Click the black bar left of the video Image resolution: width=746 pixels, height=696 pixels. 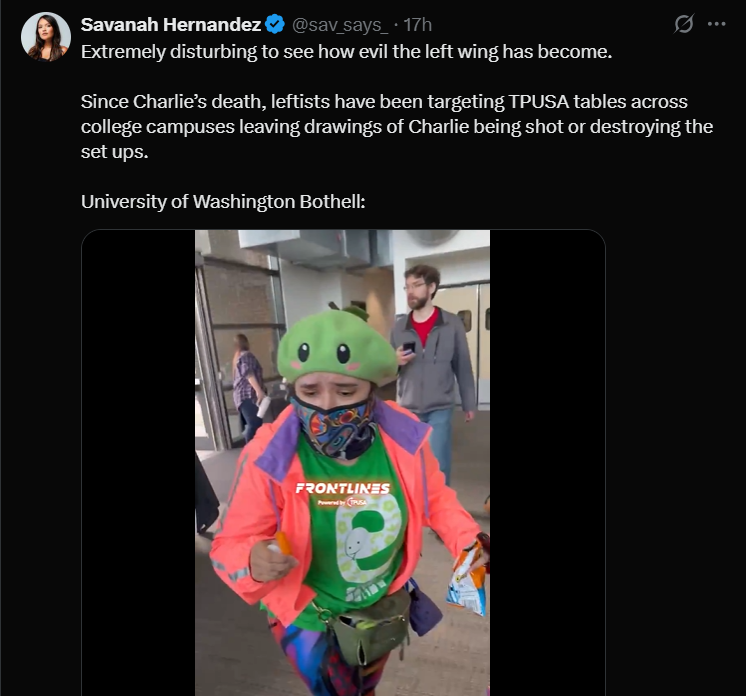click(x=138, y=462)
